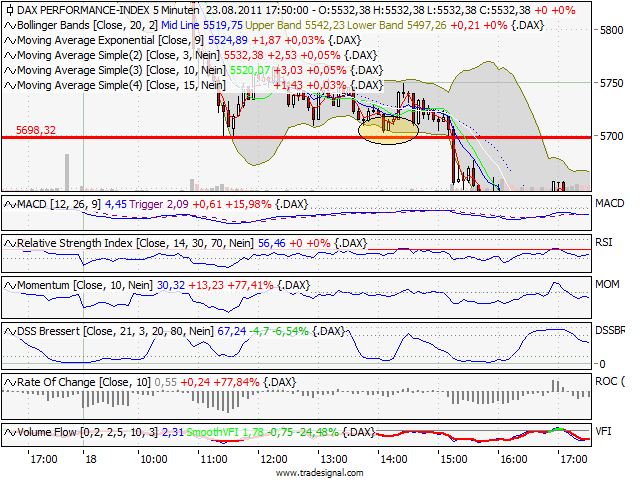Select the icon beside Moving Average Simple(4)
Viewport: 640px width, 480px height.
click(10, 86)
